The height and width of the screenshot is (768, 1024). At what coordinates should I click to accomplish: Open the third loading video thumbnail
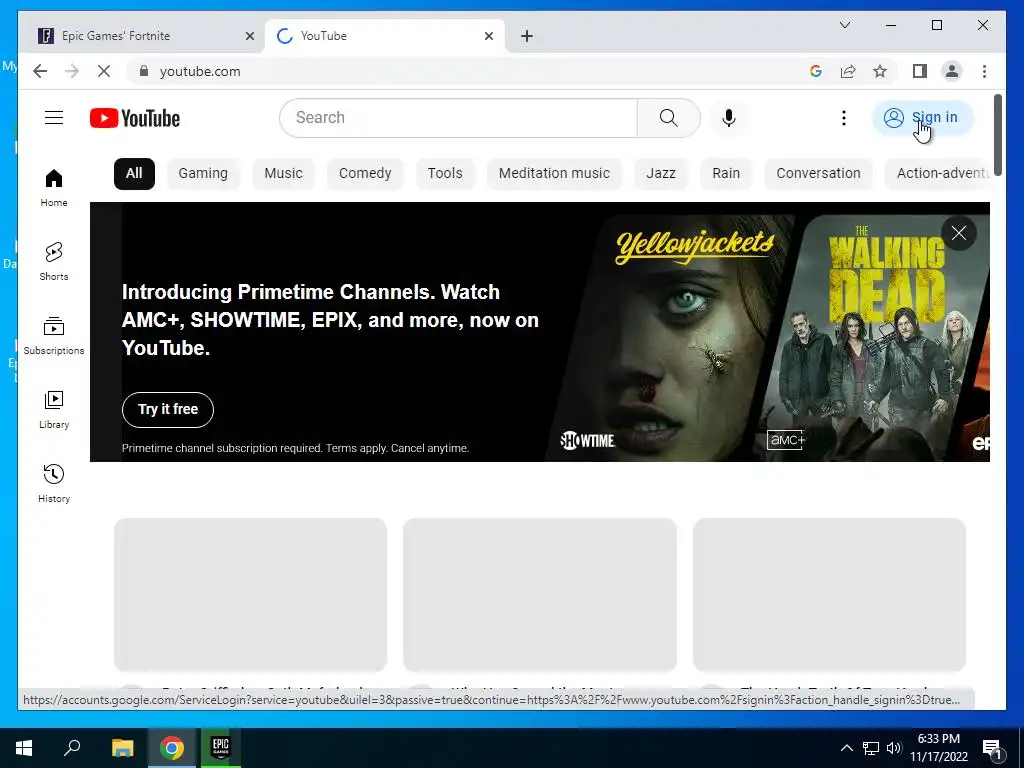(829, 594)
